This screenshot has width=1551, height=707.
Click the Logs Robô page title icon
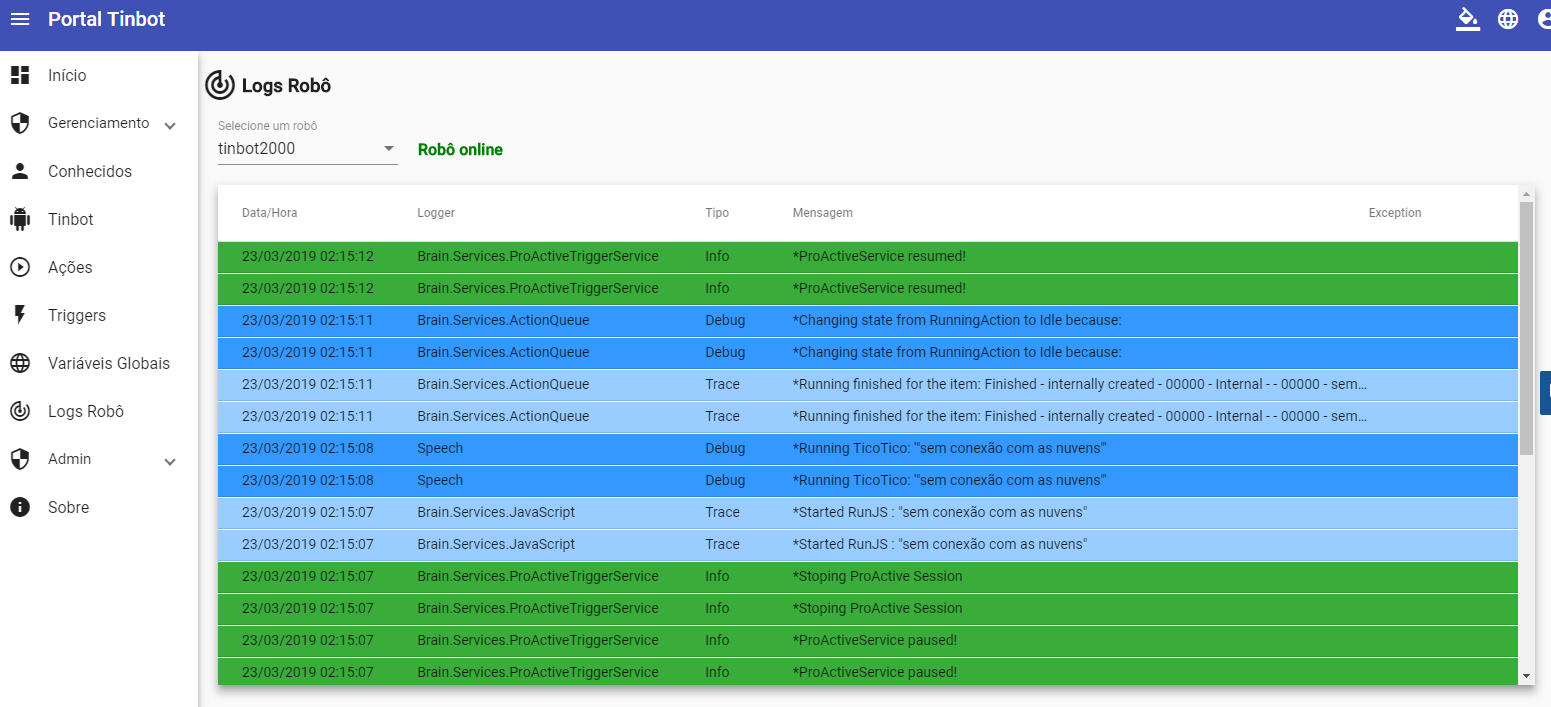[220, 86]
